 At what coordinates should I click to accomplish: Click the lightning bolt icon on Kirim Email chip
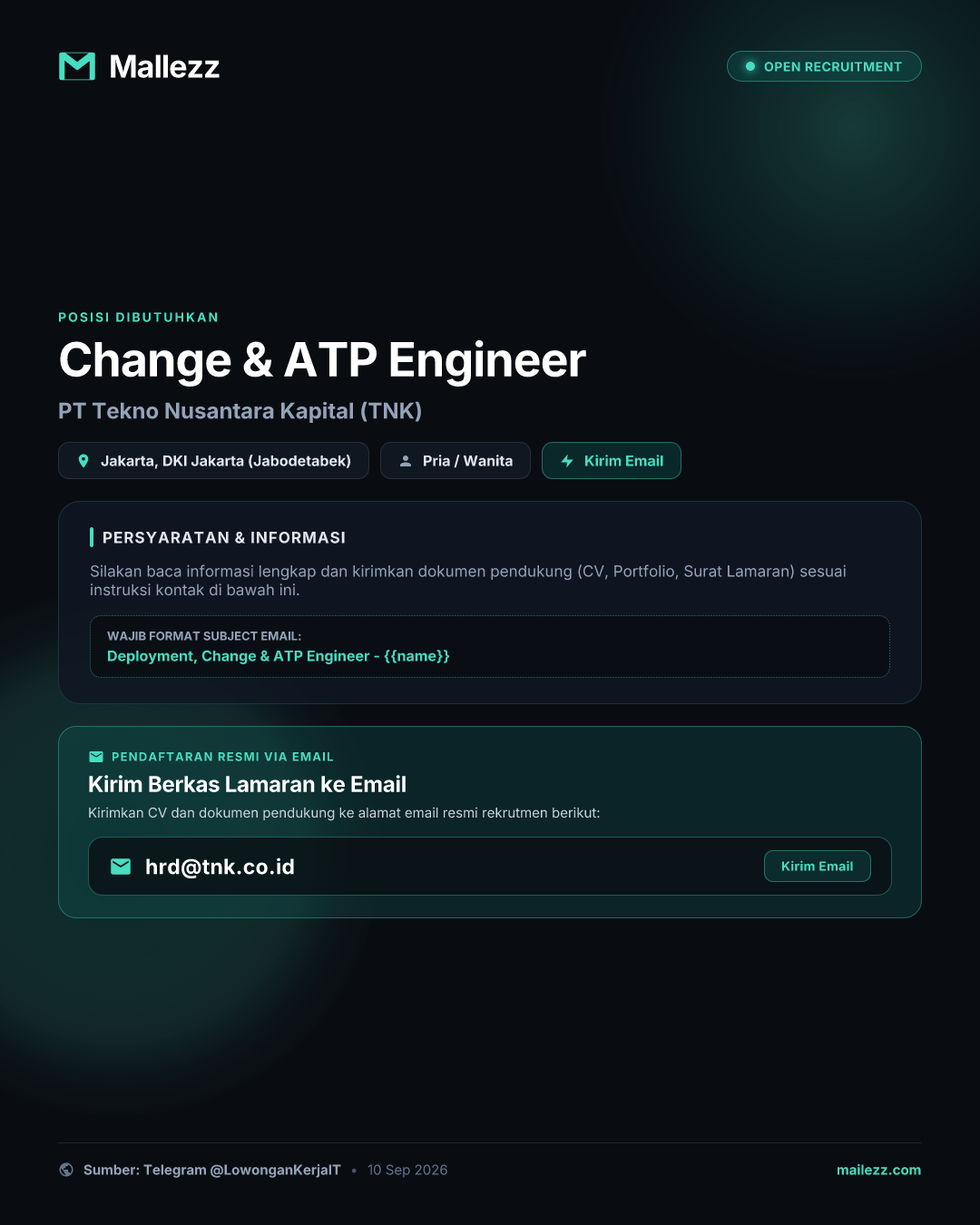click(x=567, y=461)
